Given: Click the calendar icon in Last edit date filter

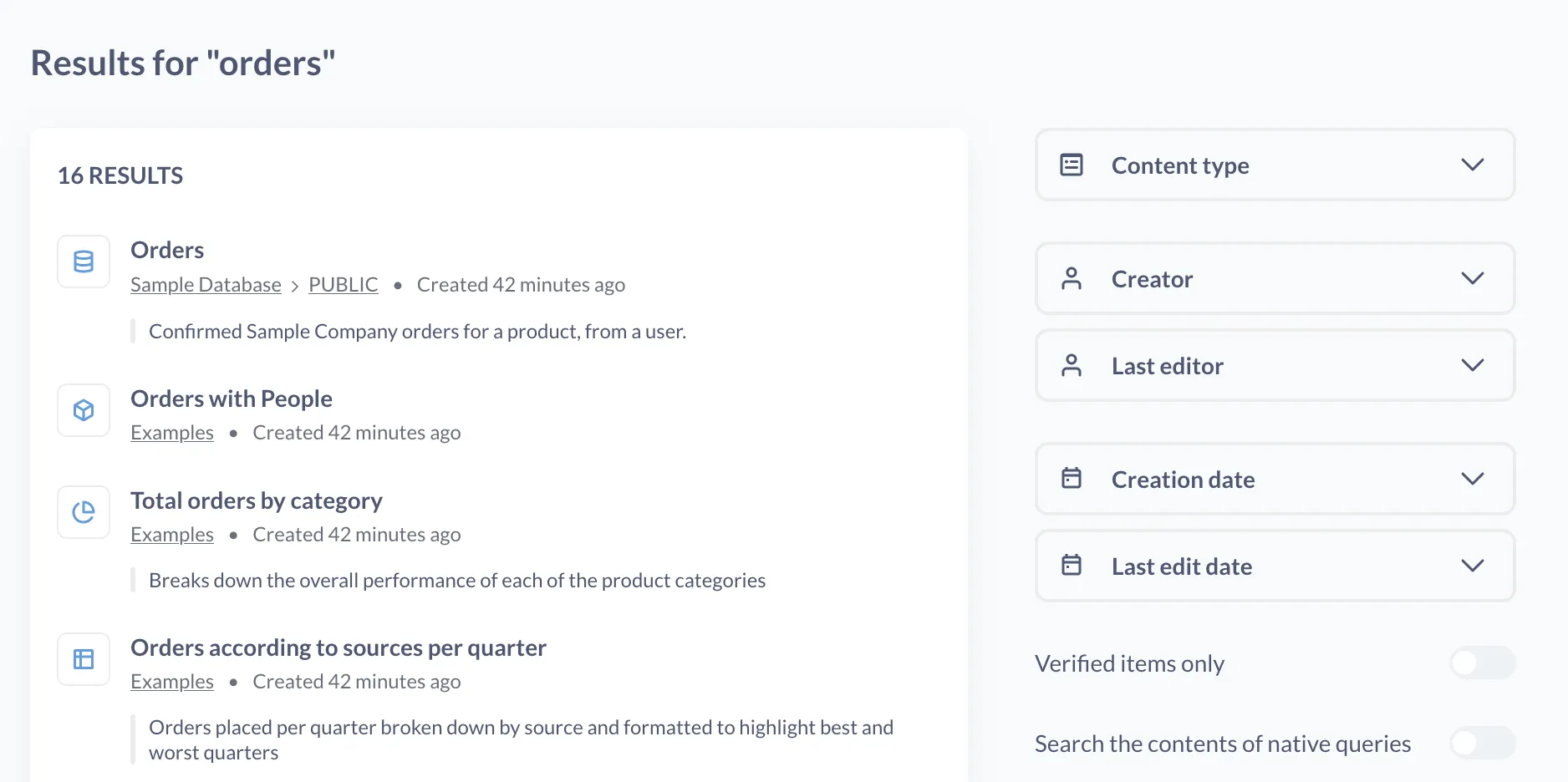Looking at the screenshot, I should click(x=1072, y=566).
